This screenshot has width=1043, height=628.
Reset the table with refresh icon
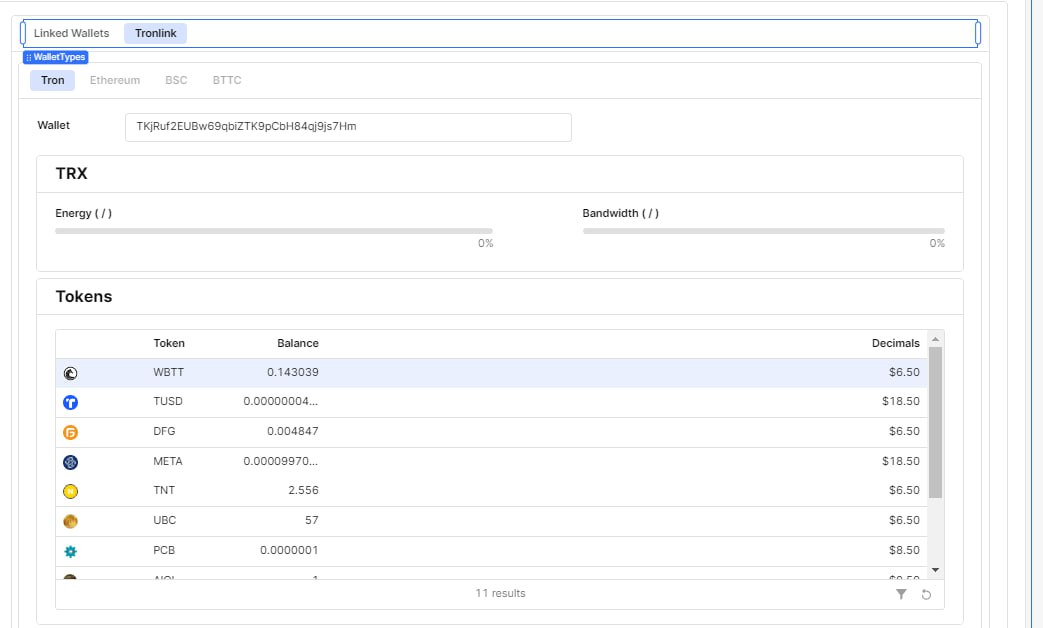tap(926, 594)
